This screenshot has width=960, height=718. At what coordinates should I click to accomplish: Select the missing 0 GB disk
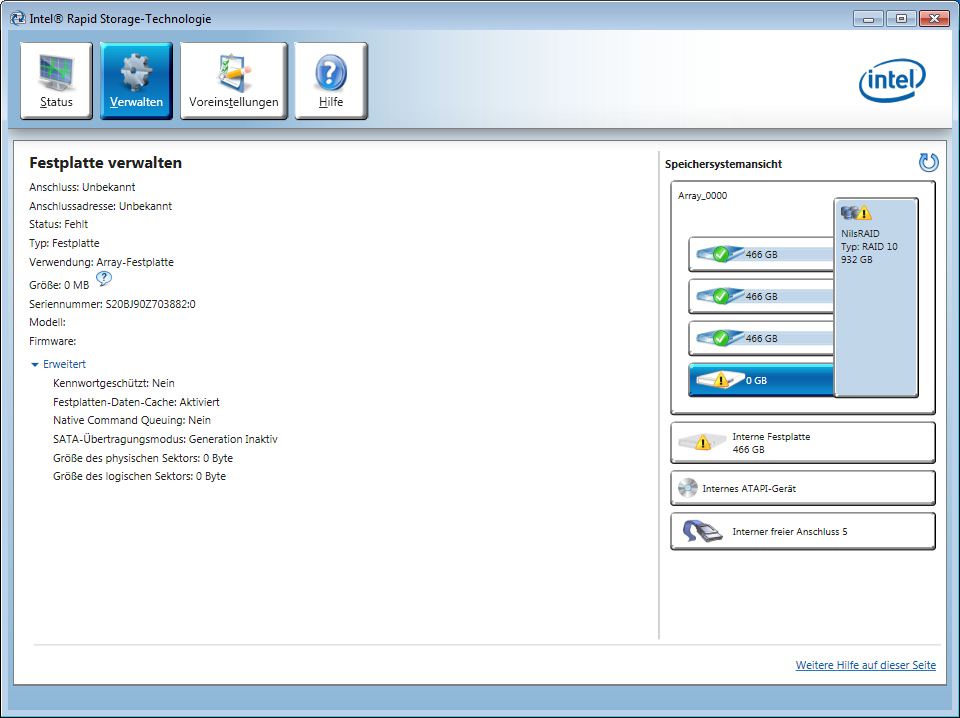[761, 380]
